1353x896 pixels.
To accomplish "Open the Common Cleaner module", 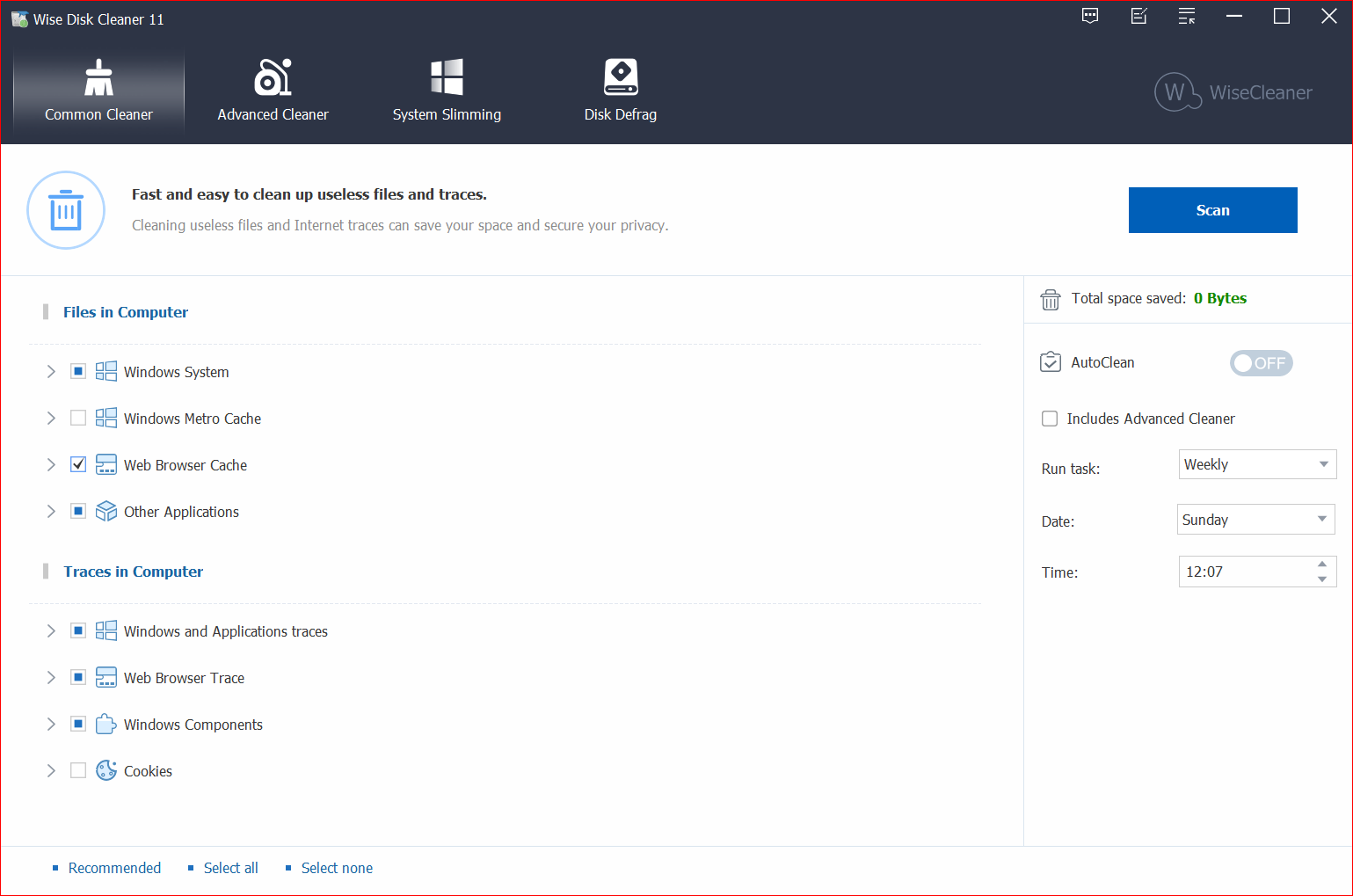I will coord(98,88).
